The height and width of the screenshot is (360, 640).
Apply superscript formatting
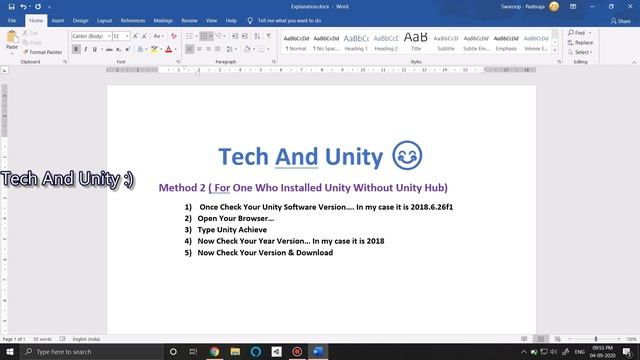128,49
